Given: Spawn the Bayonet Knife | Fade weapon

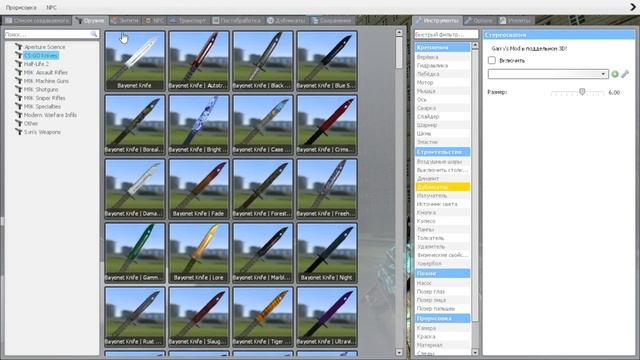Looking at the screenshot, I should pos(199,189).
